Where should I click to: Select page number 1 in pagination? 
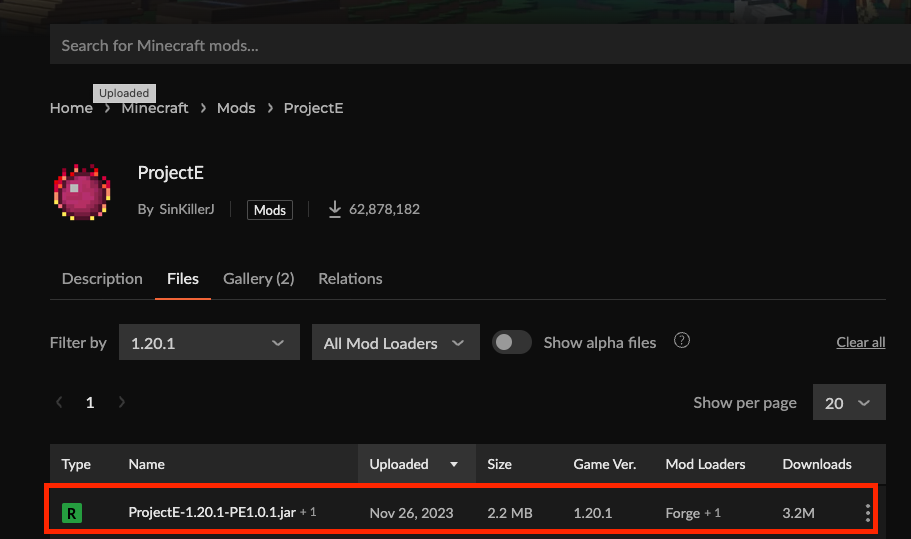90,402
